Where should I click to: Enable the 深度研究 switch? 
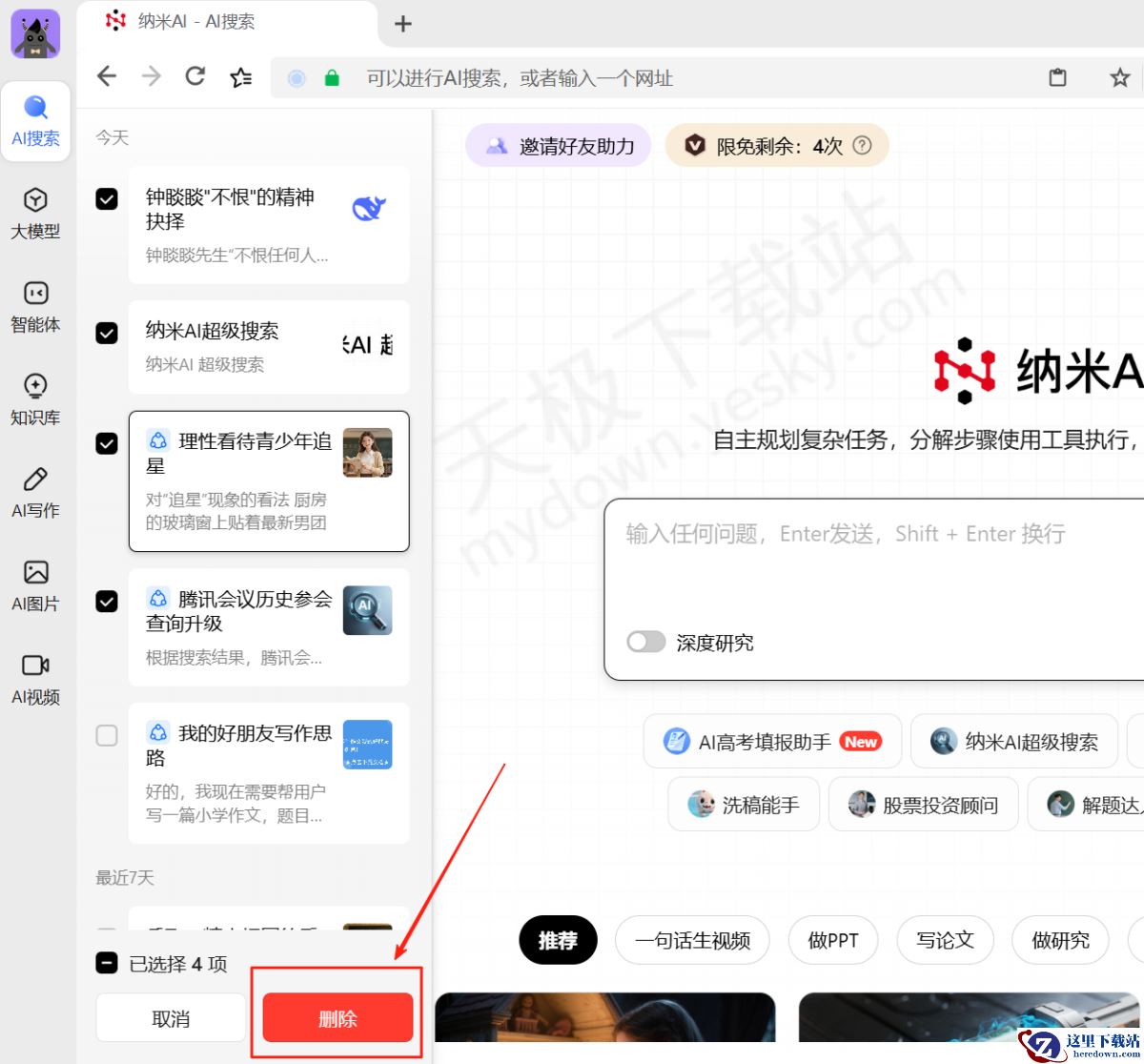pos(645,642)
